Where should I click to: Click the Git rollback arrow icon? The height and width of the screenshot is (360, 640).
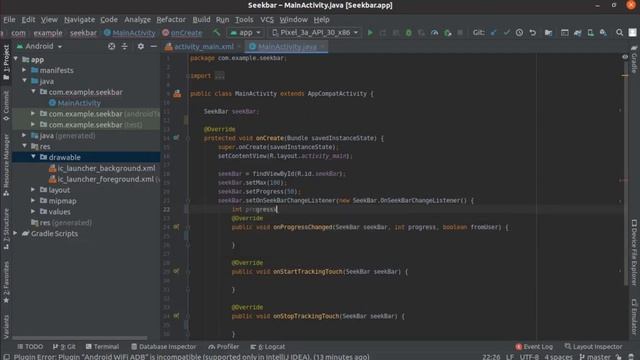533,33
